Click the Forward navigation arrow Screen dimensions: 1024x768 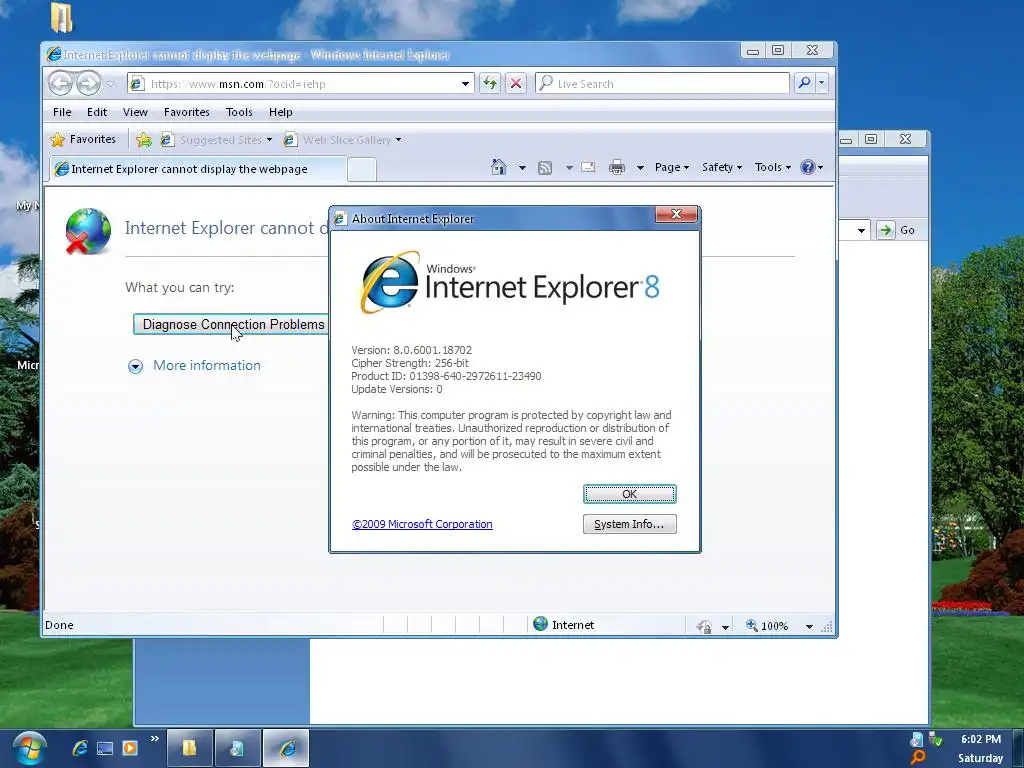(88, 84)
